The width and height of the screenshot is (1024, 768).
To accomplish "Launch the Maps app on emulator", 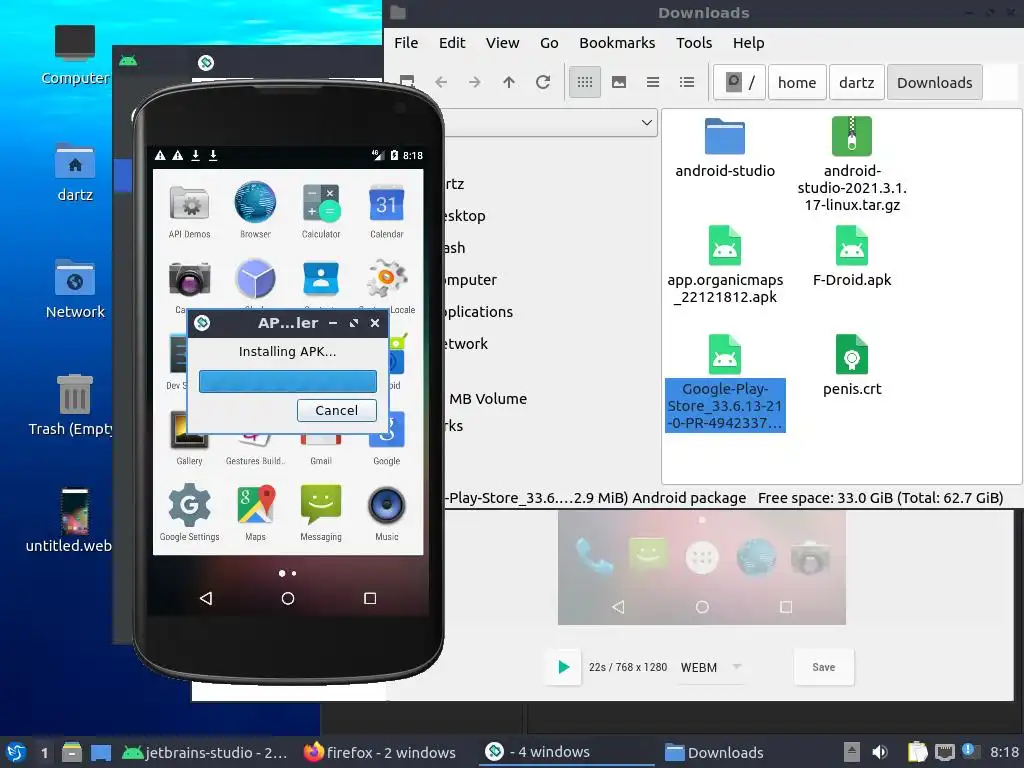I will coord(255,513).
